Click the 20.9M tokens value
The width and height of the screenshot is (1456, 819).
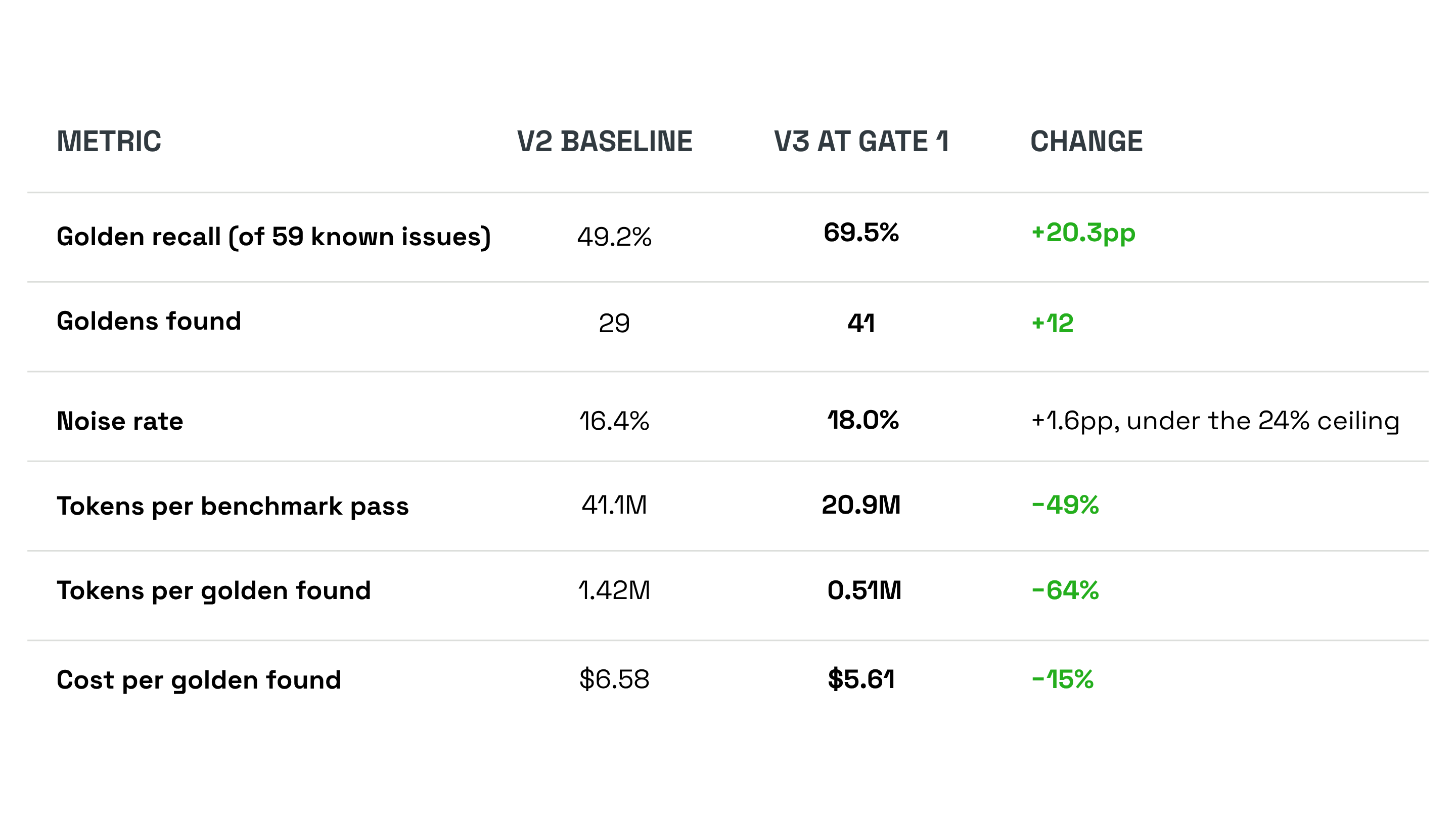click(861, 505)
